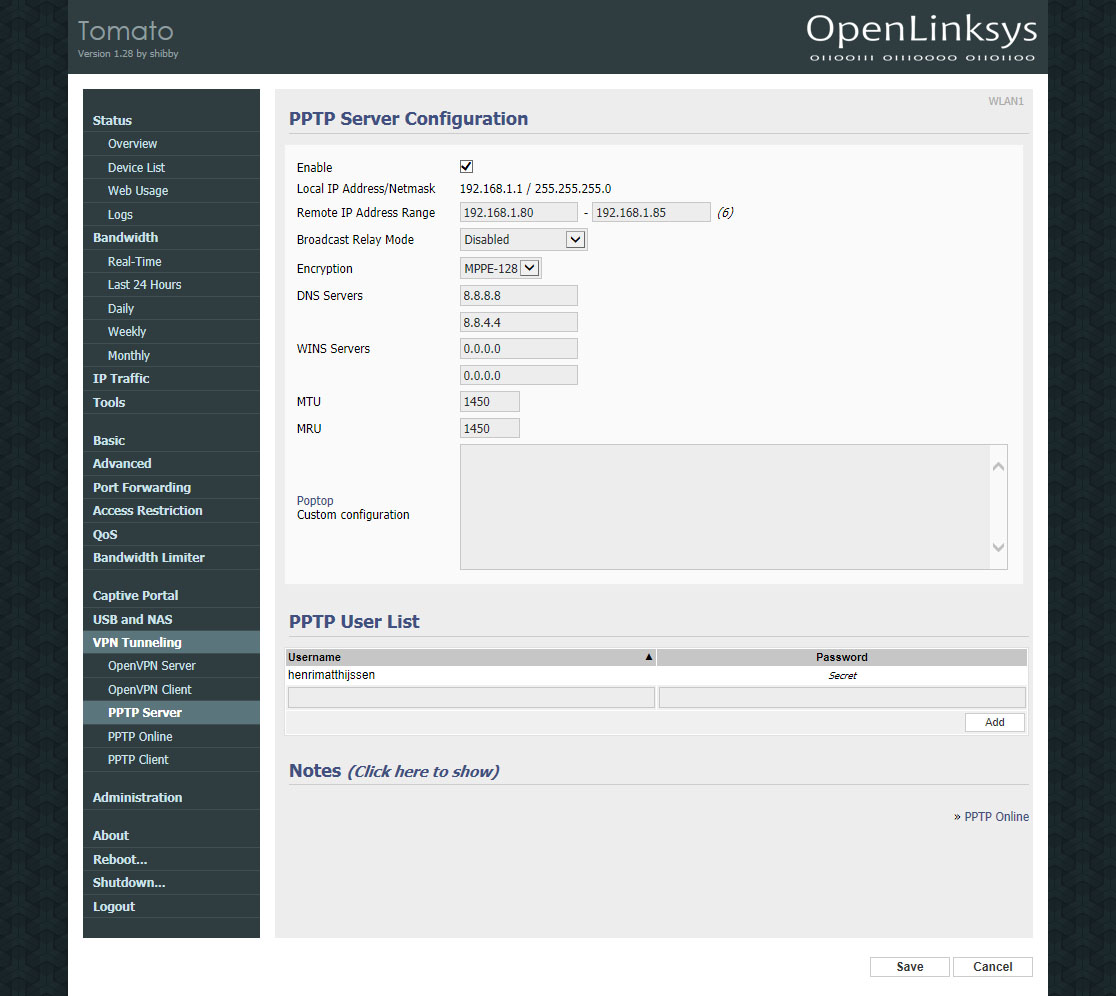Click the new Username input field
1116x996 pixels.
click(x=470, y=697)
